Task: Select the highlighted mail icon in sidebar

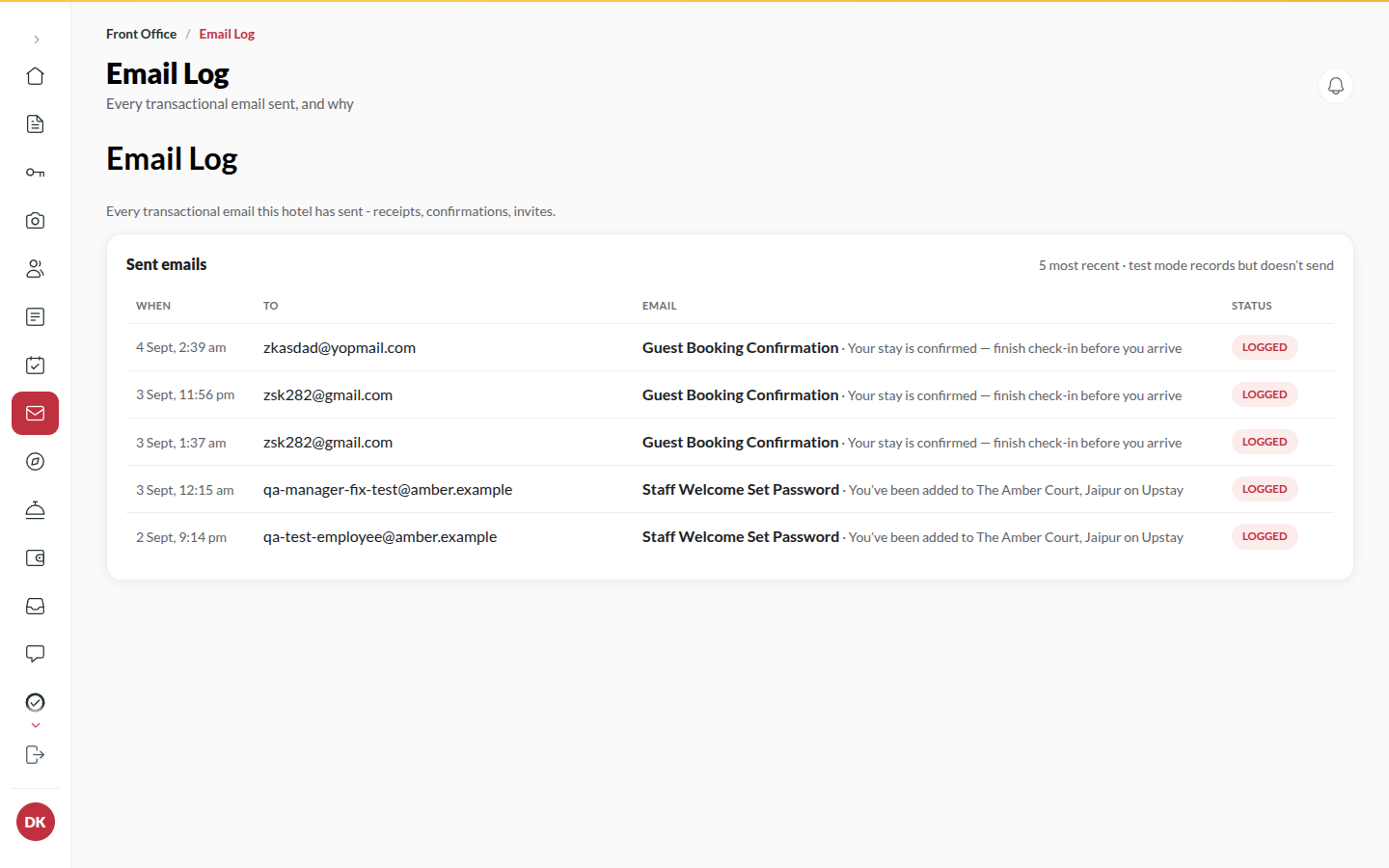Action: 36,414
